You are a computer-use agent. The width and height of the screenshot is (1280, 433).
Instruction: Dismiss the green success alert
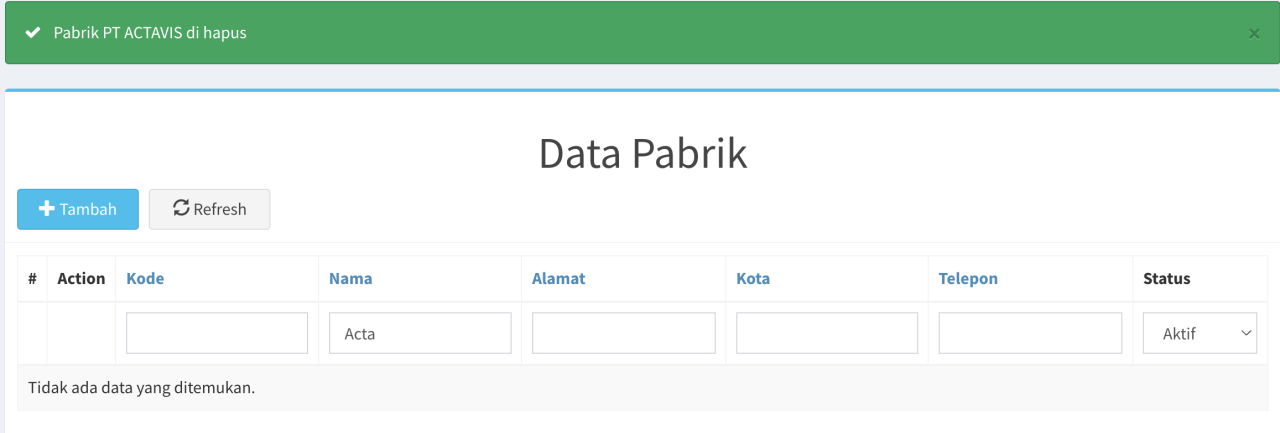coord(1254,33)
